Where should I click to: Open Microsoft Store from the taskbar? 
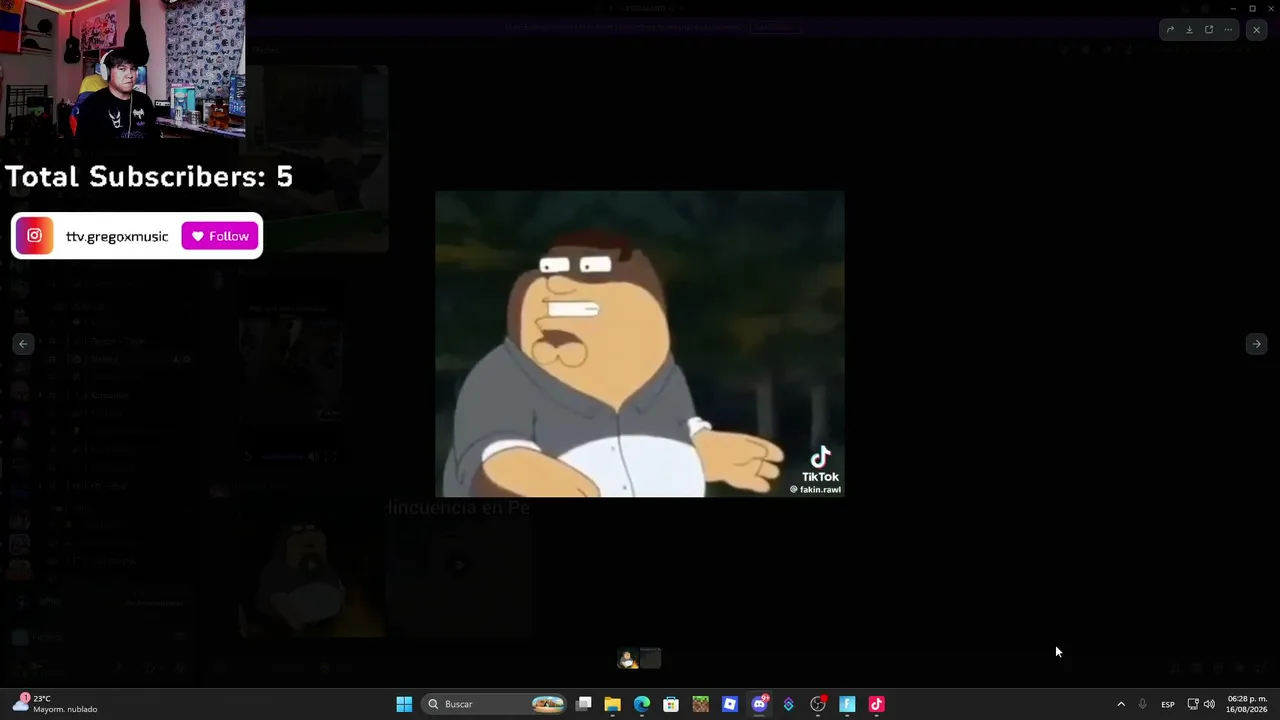tap(671, 704)
